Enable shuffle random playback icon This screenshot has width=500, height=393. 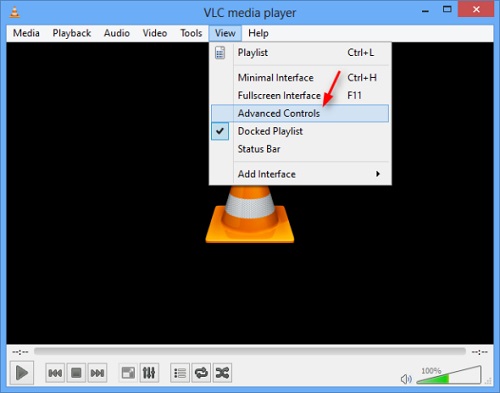[x=222, y=373]
